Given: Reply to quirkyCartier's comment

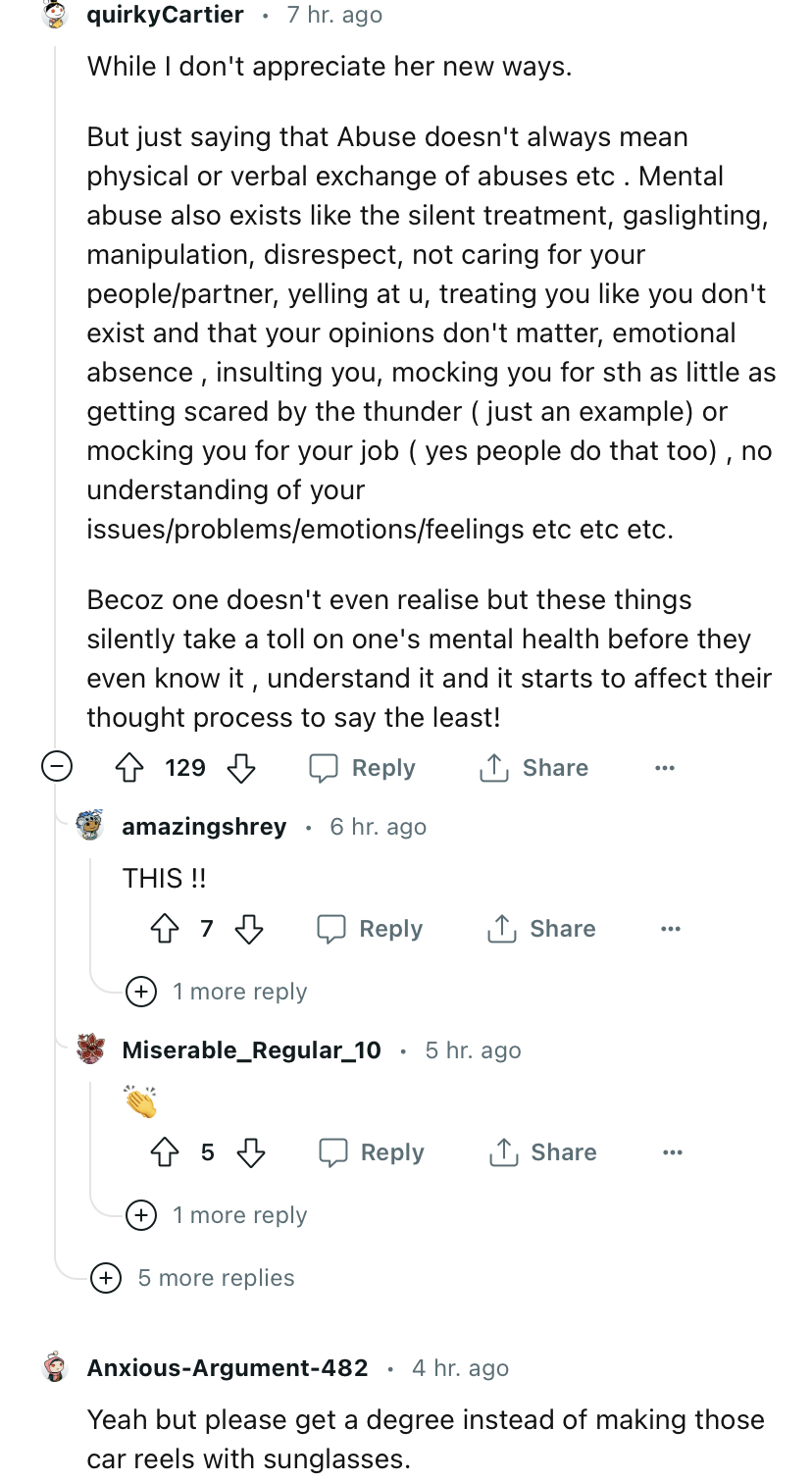Looking at the screenshot, I should click(x=363, y=768).
